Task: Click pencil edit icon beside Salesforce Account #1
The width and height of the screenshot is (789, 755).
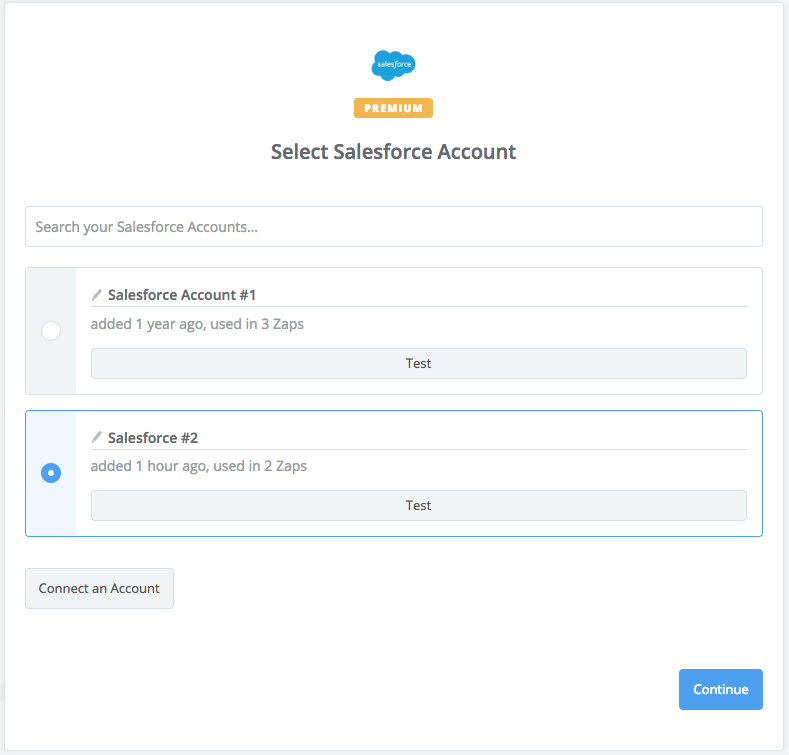Action: (x=97, y=295)
